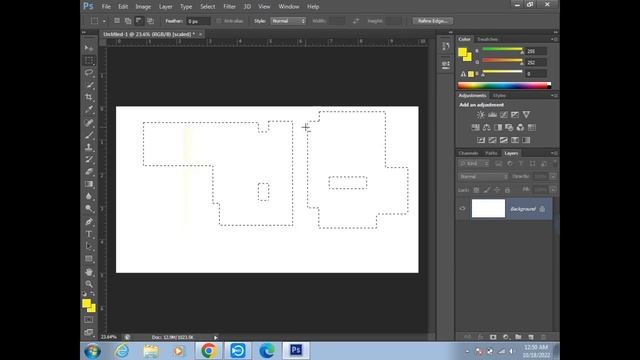Select the Clone Stamp tool
Viewport: 640px width, 360px height.
coord(89,147)
